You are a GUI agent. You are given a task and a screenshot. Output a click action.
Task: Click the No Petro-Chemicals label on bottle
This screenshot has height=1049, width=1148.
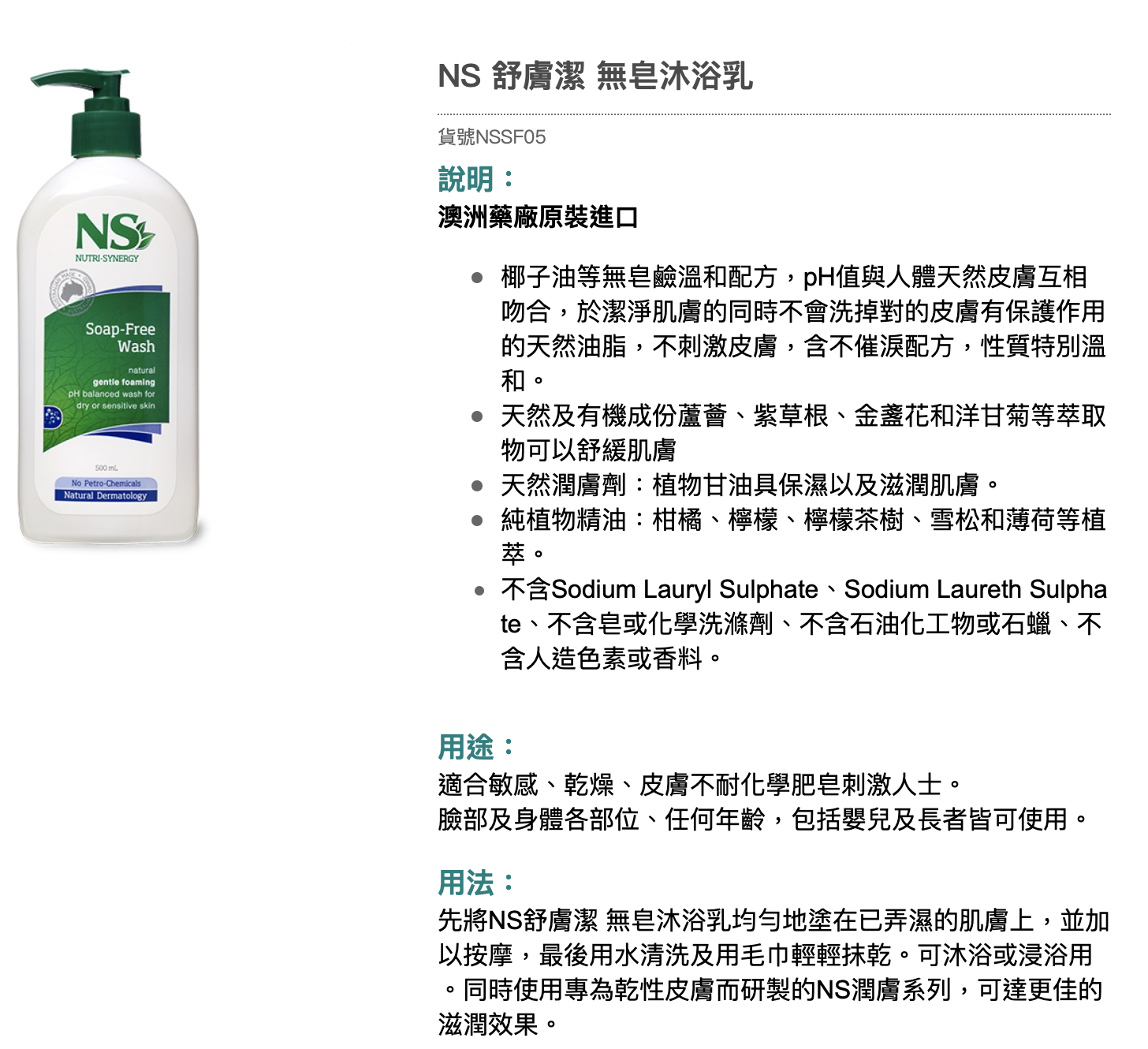coord(106,483)
